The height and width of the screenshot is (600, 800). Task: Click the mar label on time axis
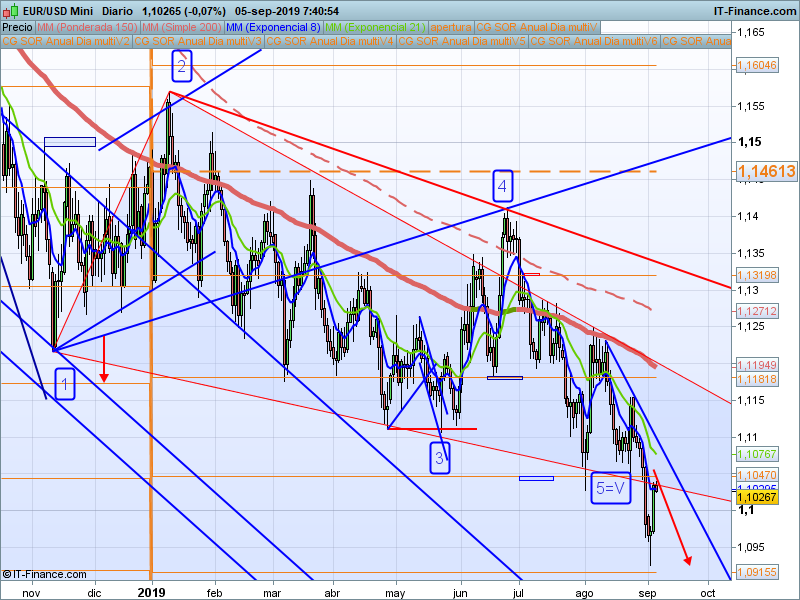point(272,593)
